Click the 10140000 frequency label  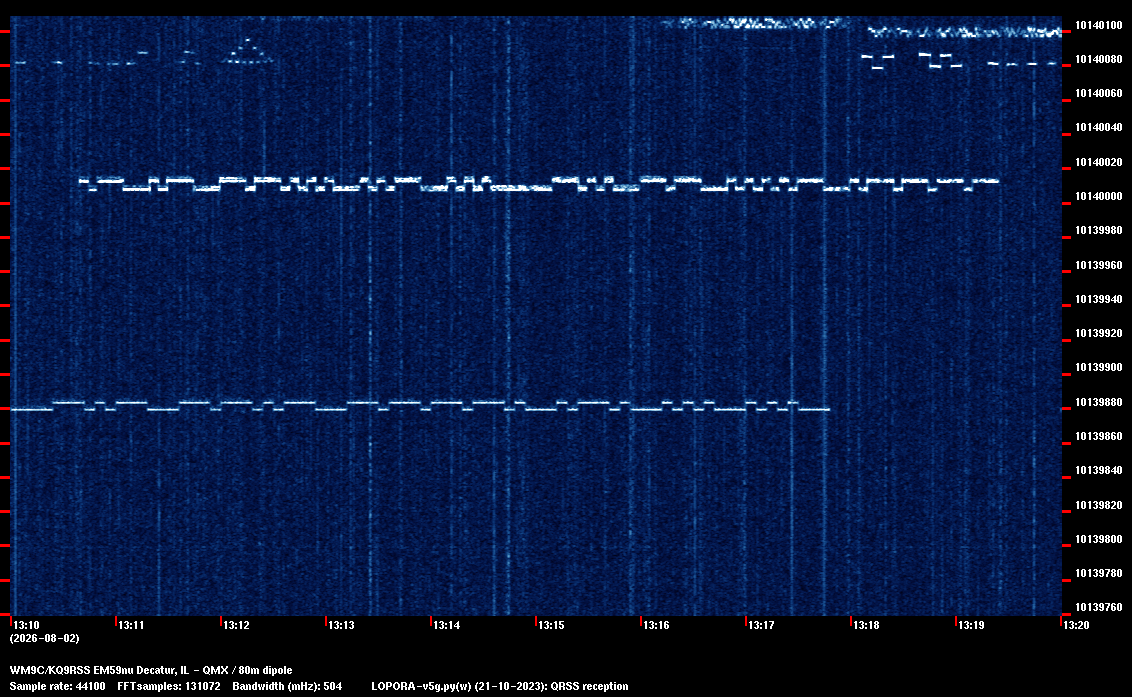[1099, 196]
